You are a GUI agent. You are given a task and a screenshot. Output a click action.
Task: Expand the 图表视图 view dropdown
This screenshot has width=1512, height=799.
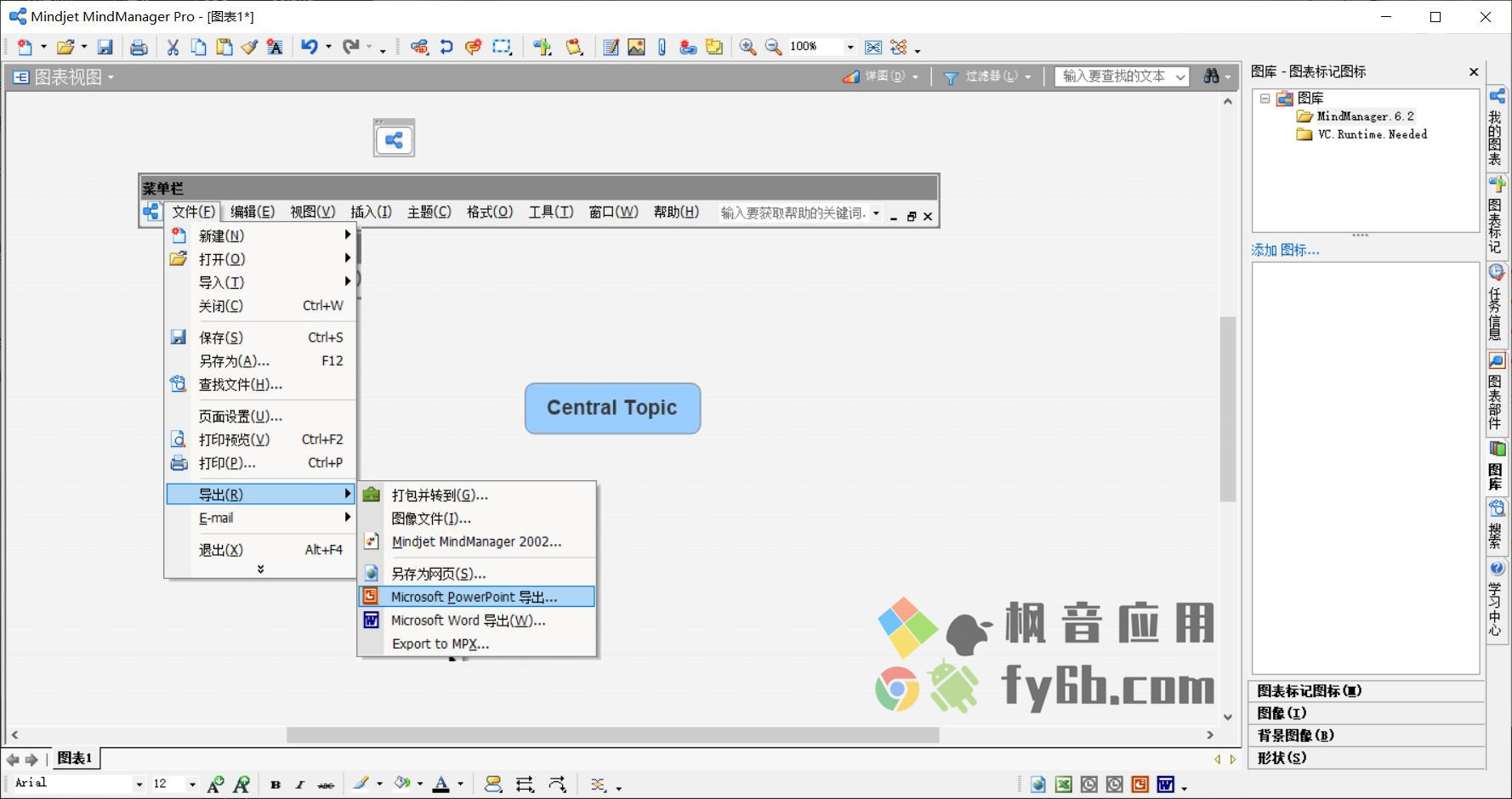click(111, 77)
